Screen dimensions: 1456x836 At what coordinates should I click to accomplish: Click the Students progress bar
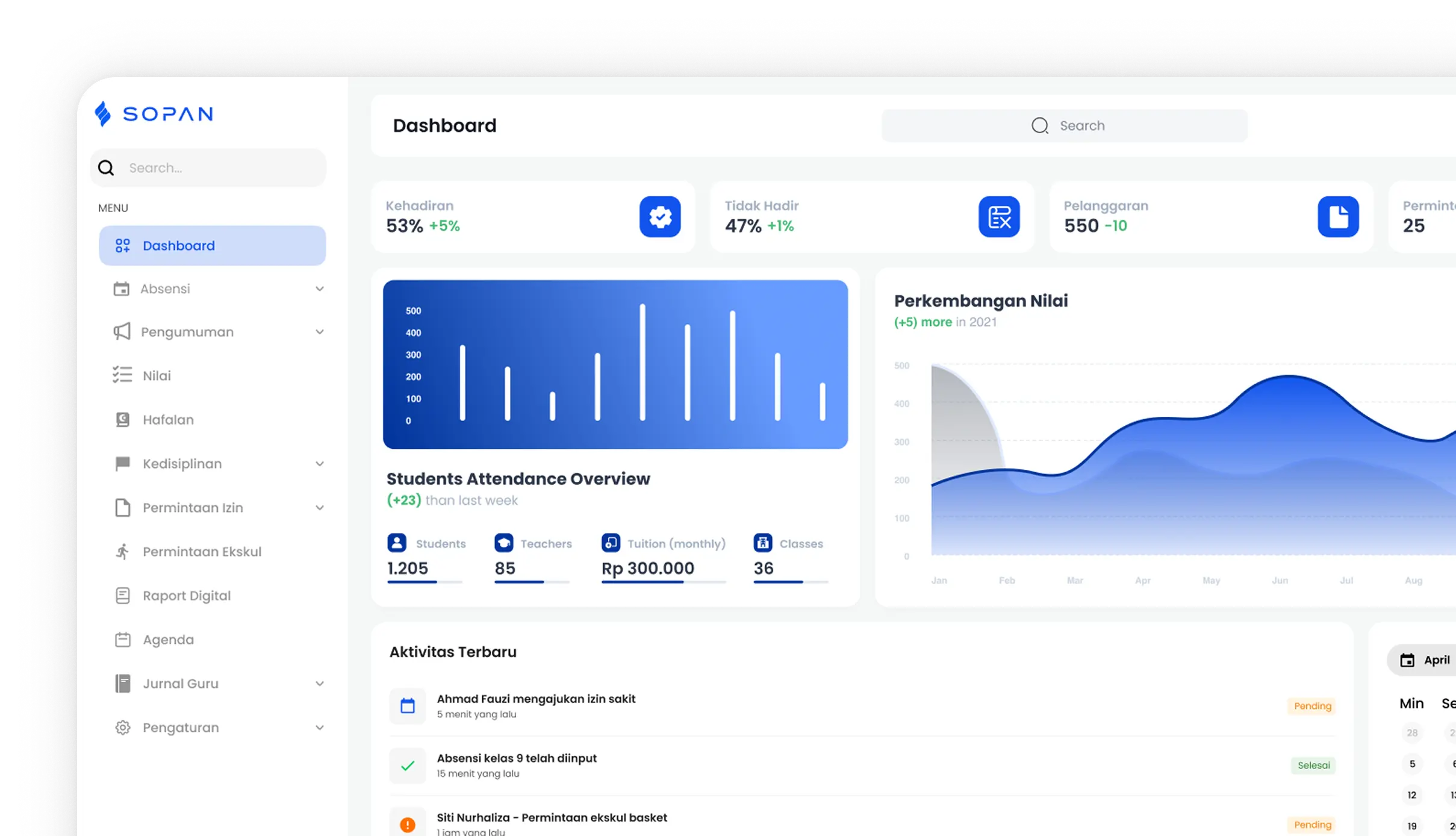pos(425,582)
